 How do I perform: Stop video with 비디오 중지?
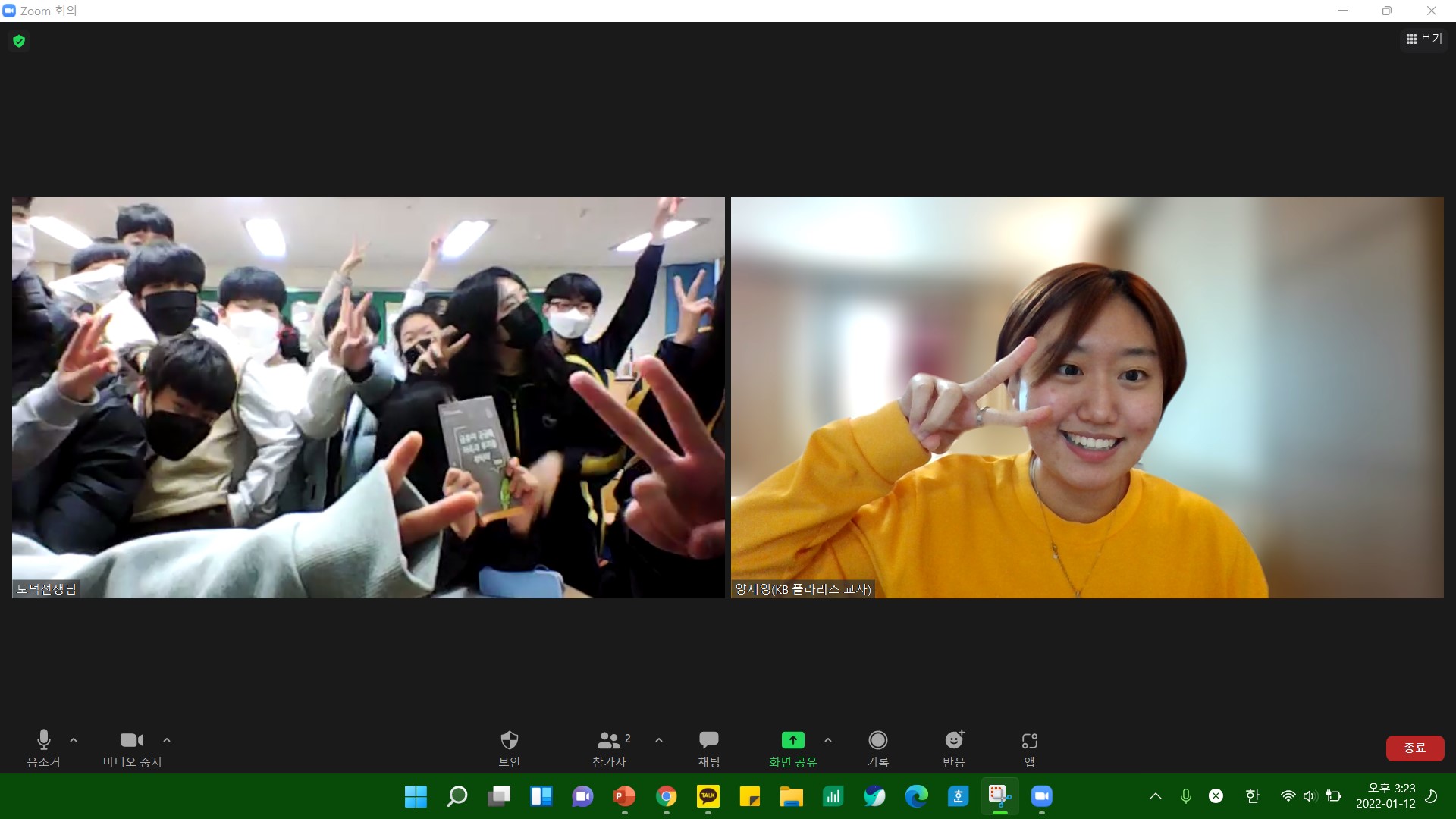tap(132, 747)
